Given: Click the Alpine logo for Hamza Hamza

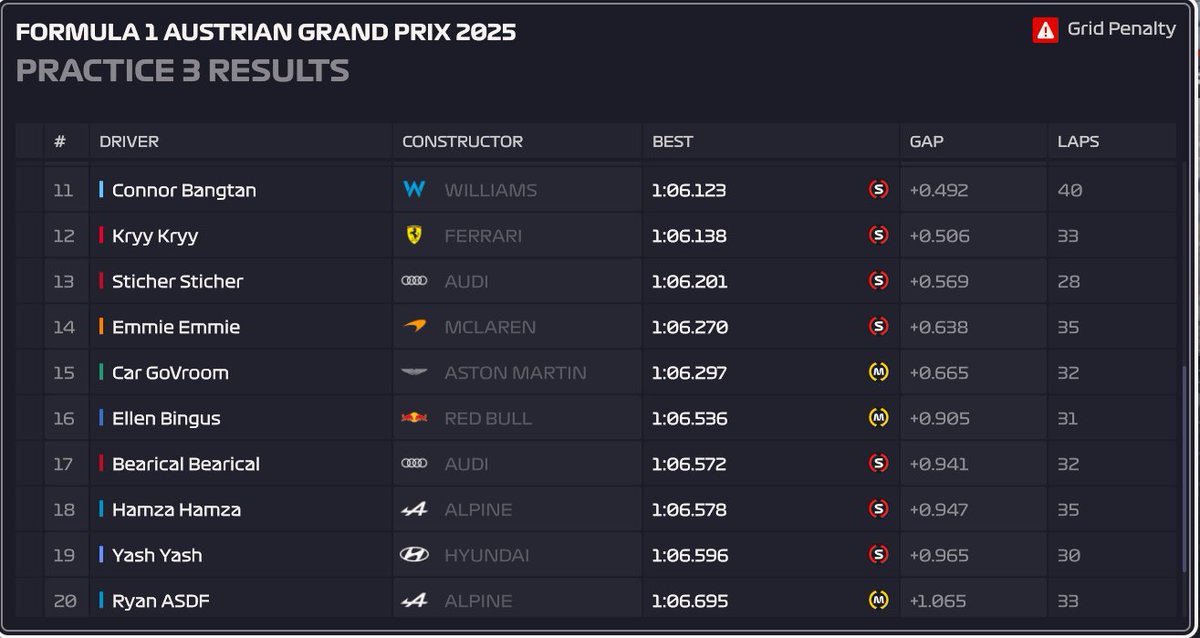Looking at the screenshot, I should click(414, 510).
